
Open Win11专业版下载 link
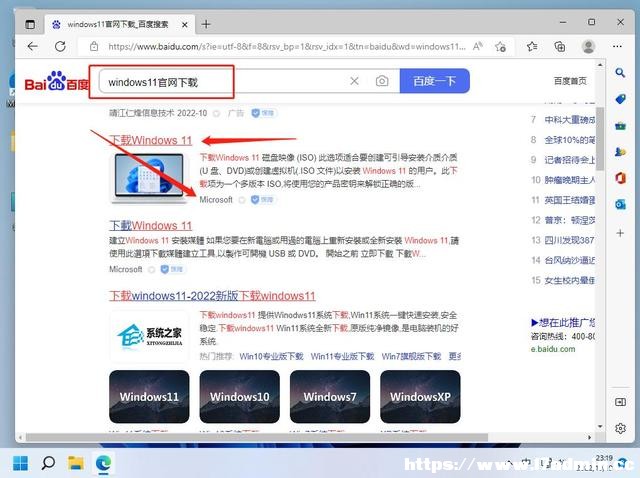[342, 356]
